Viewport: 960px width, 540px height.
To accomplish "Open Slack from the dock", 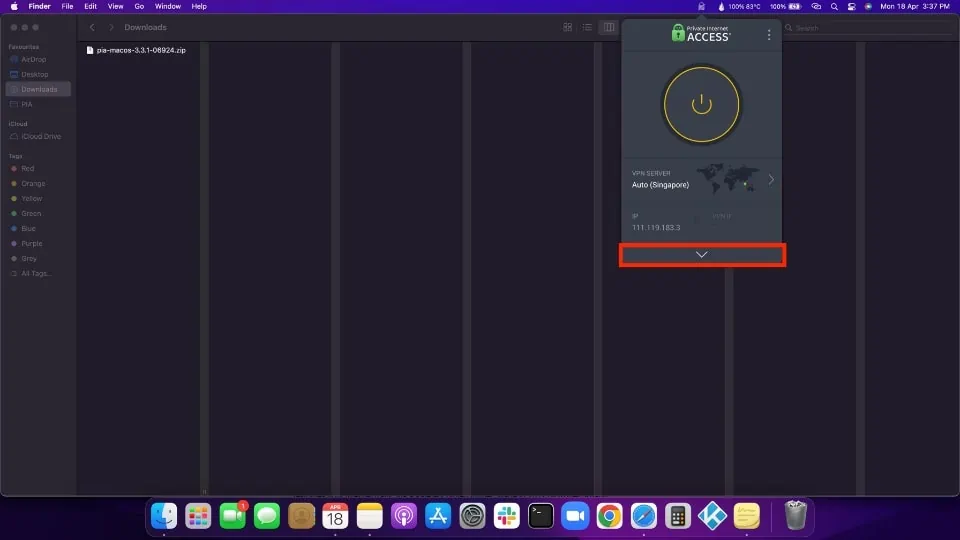I will tap(506, 516).
